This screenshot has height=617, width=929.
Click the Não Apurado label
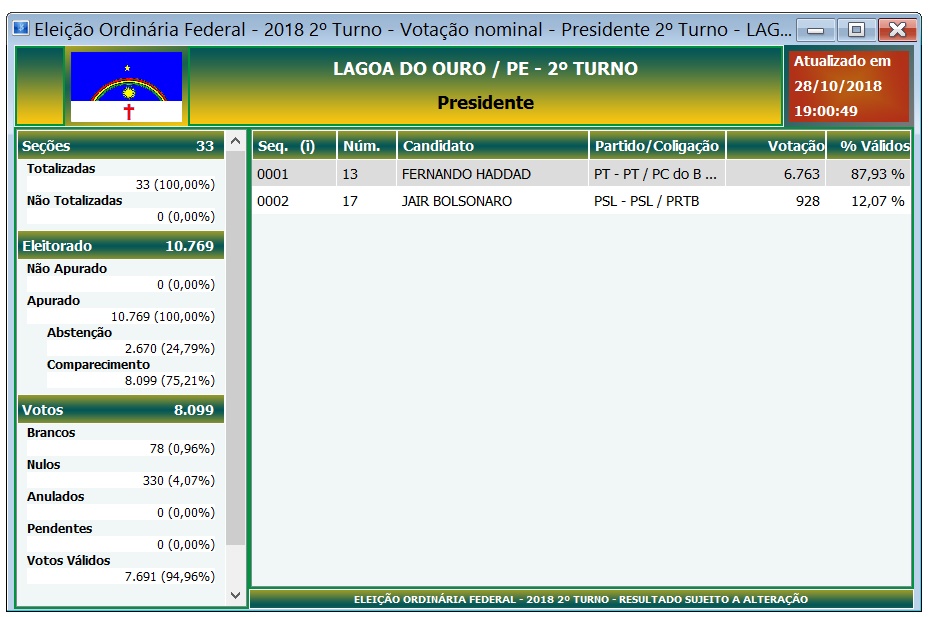67,269
